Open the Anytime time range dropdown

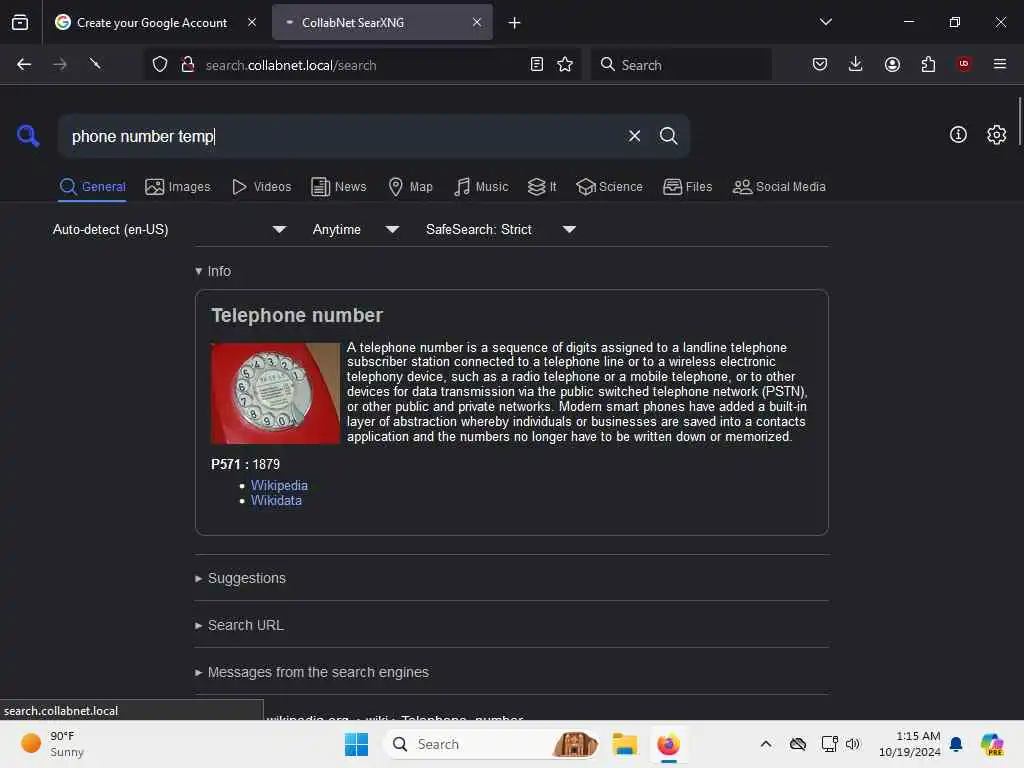[x=355, y=229]
